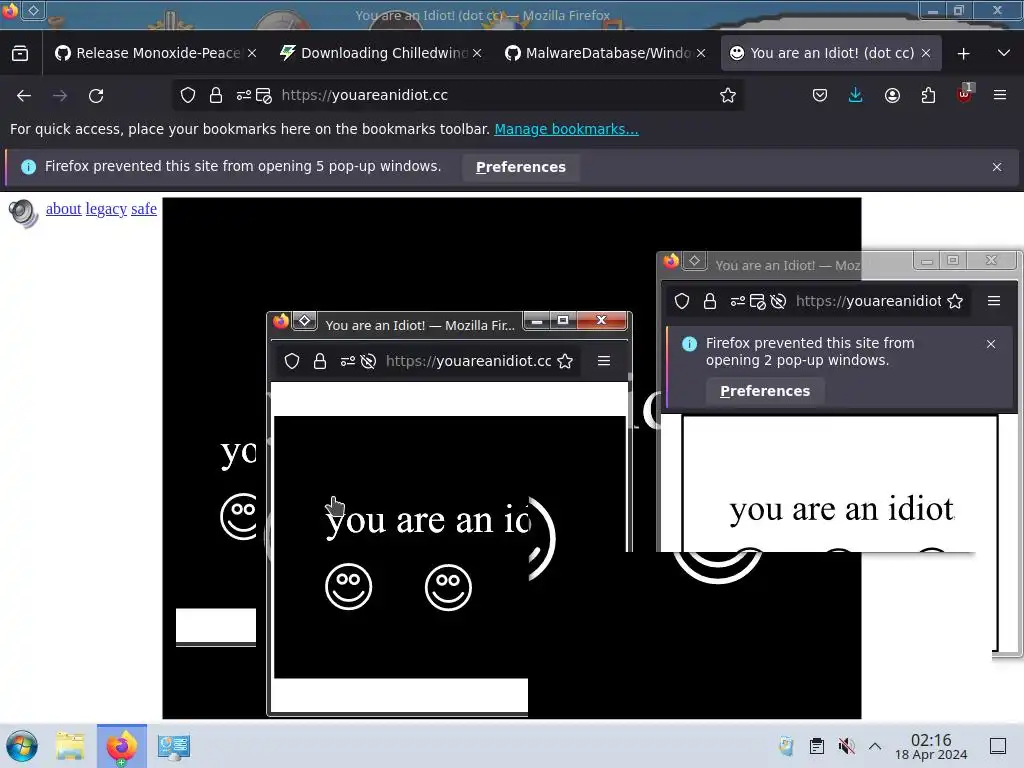Expand the list all tabs dropdown

pos(1004,54)
